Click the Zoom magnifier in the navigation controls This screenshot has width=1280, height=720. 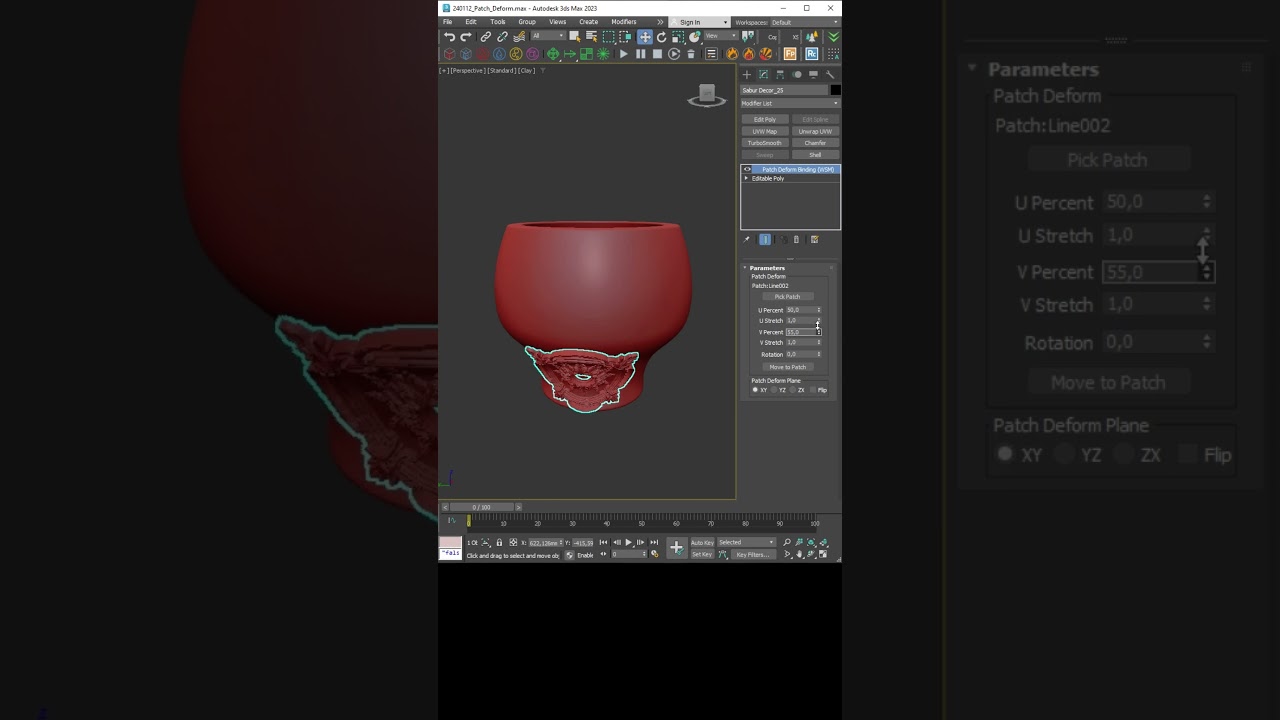[x=787, y=542]
